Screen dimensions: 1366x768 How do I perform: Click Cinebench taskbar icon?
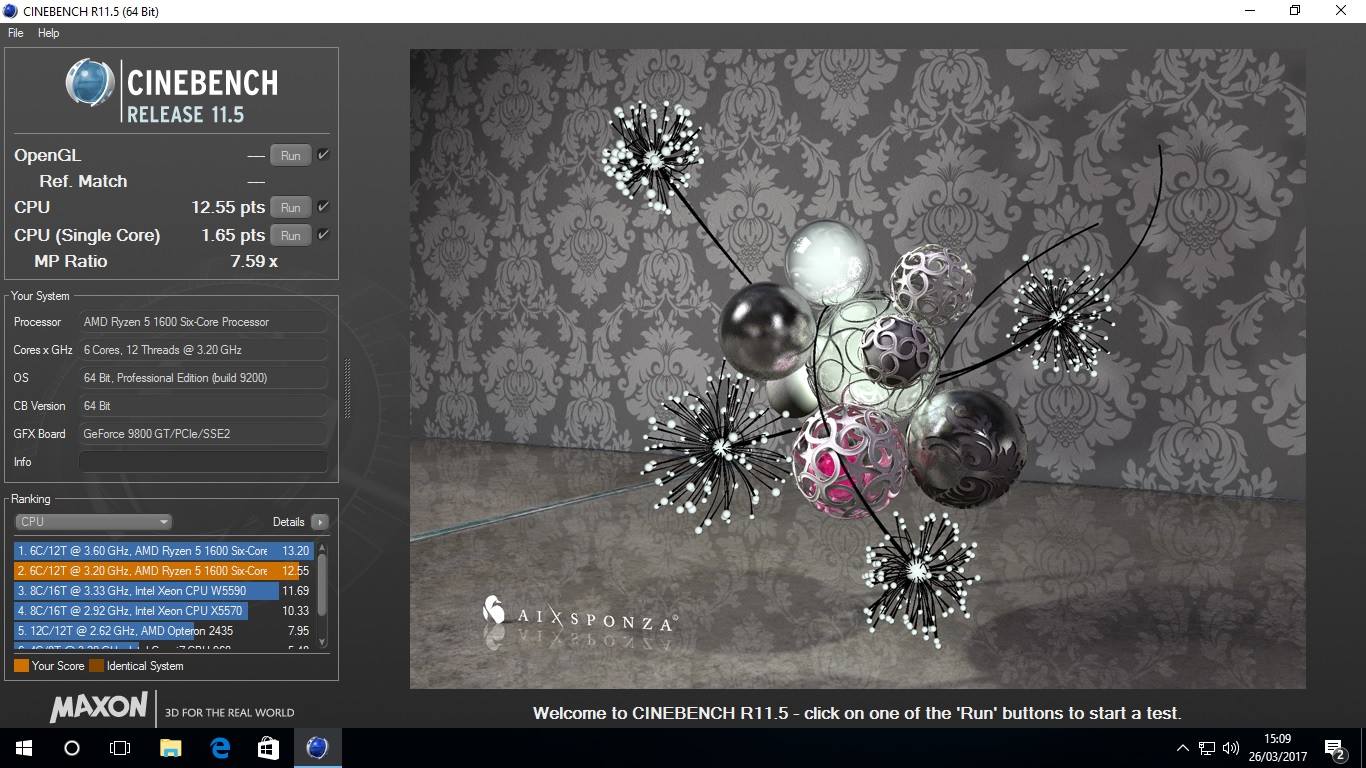coord(317,748)
